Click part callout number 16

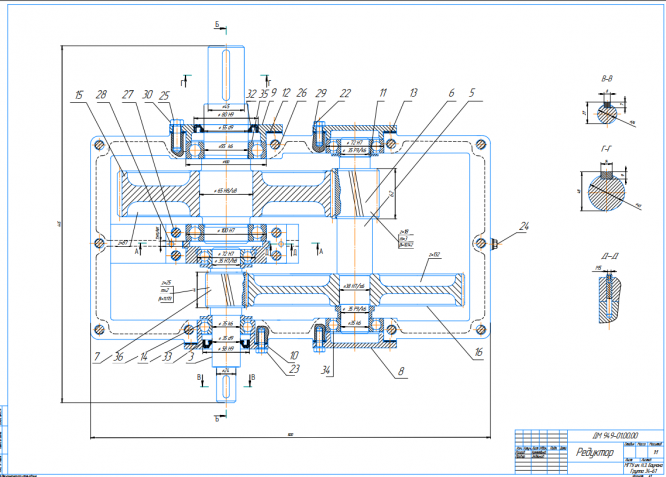(479, 352)
